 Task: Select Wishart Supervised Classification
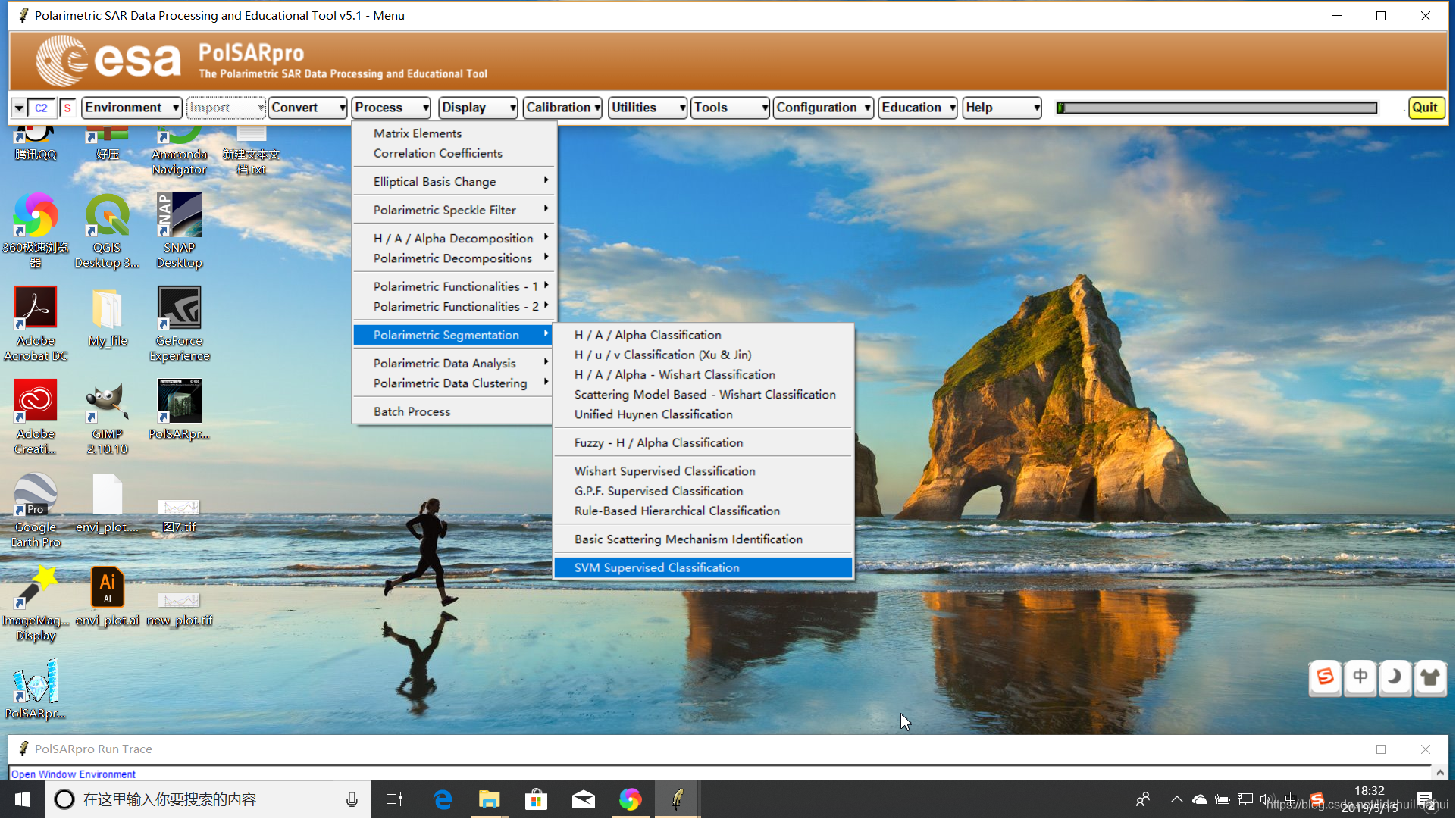pos(664,470)
